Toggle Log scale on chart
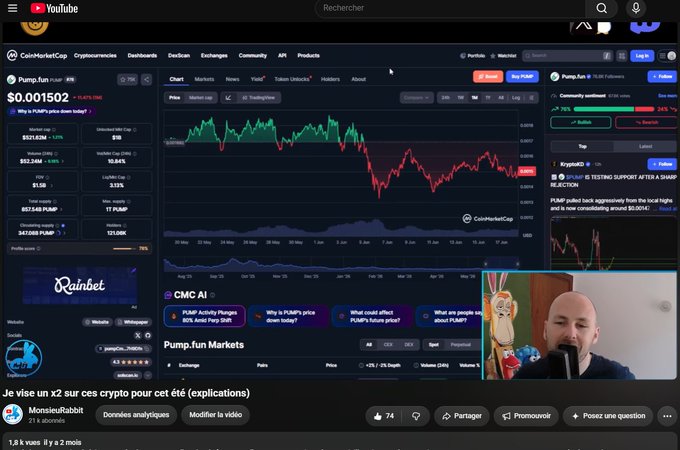The width and height of the screenshot is (680, 450). pyautogui.click(x=516, y=98)
